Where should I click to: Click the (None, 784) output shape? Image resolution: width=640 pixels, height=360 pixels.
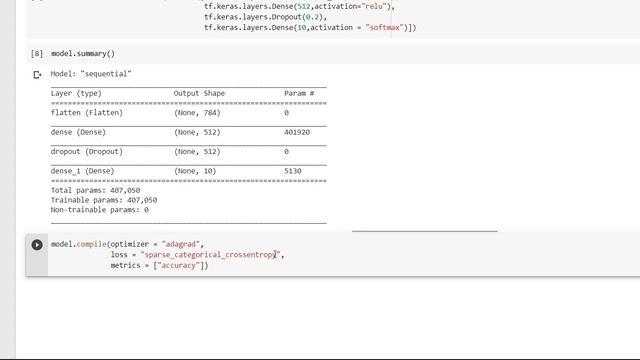197,113
